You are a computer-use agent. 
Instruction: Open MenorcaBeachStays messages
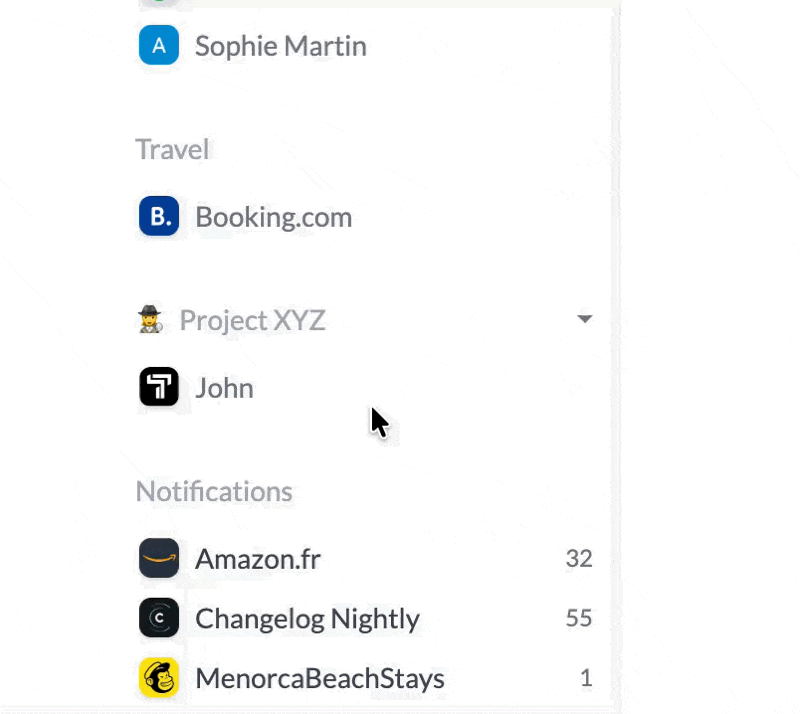click(x=319, y=678)
